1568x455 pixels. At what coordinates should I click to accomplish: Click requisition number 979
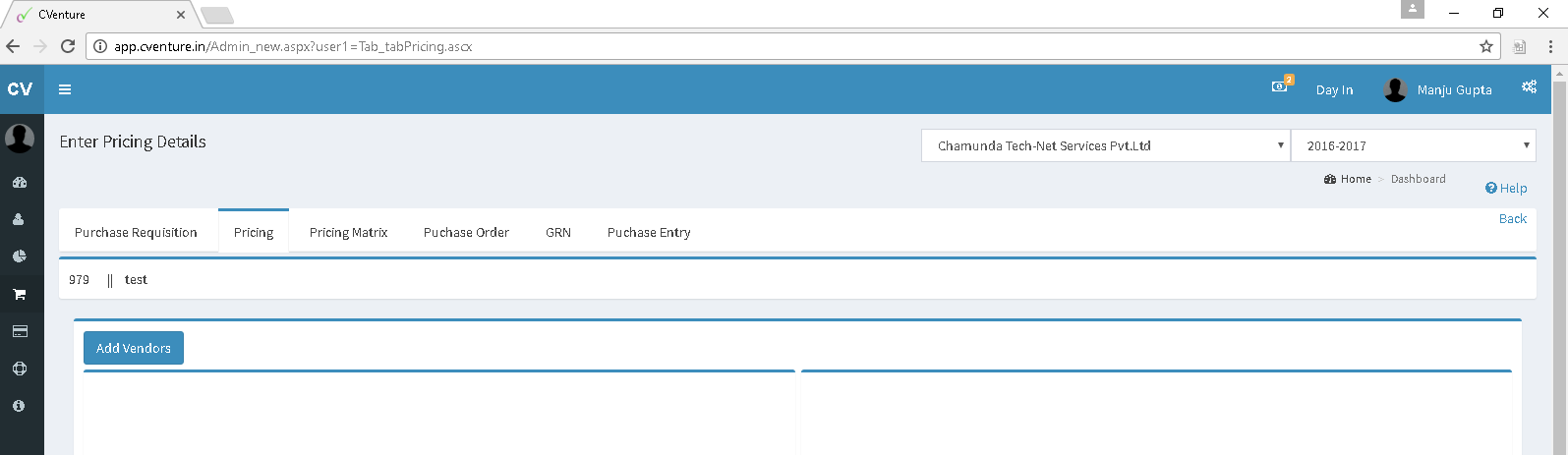[x=79, y=280]
